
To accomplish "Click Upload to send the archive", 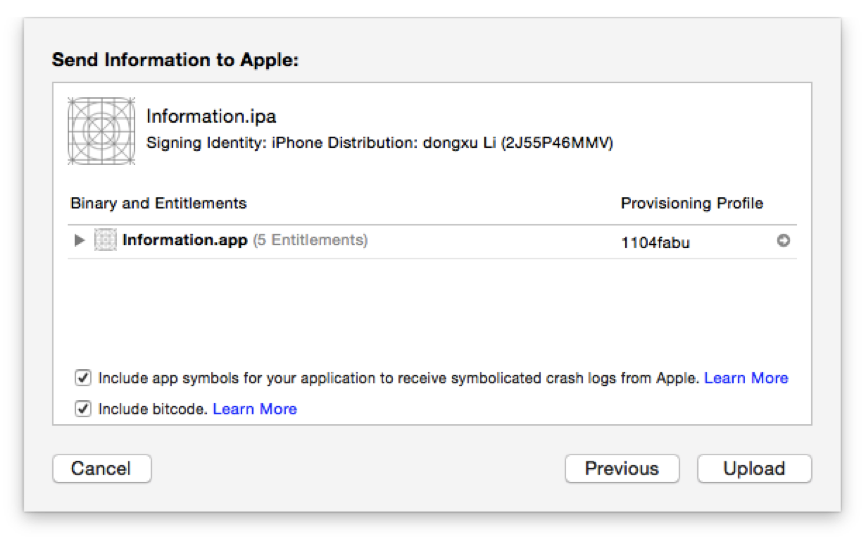I will click(754, 468).
